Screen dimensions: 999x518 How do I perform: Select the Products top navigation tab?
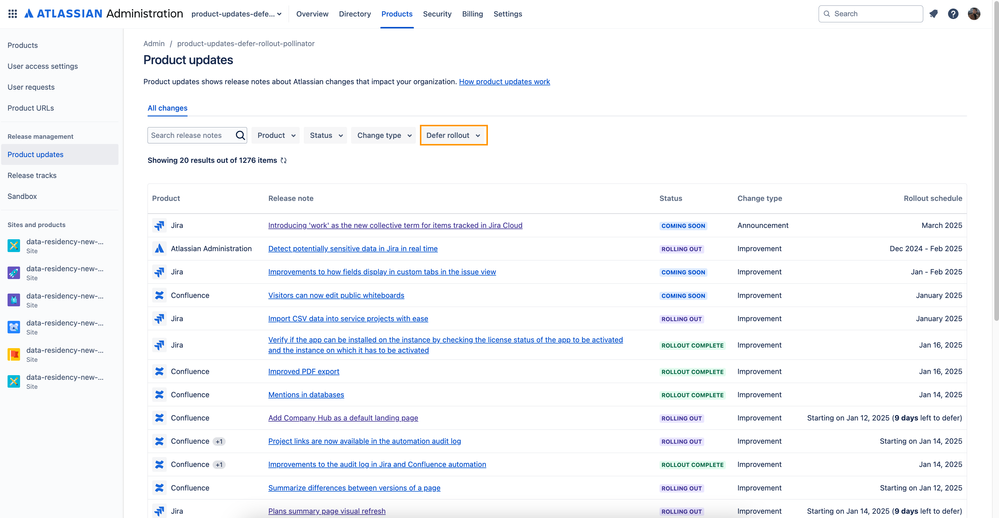[x=397, y=13]
